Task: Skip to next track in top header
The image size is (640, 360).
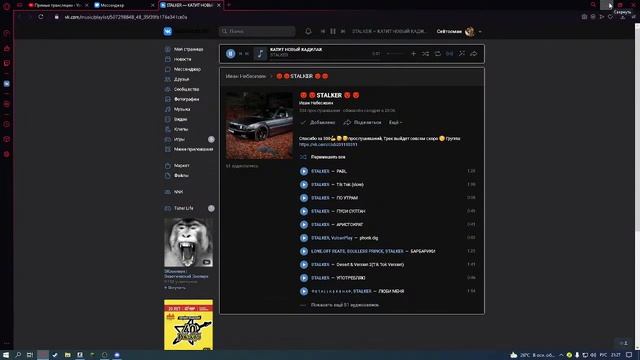Action: coord(343,31)
